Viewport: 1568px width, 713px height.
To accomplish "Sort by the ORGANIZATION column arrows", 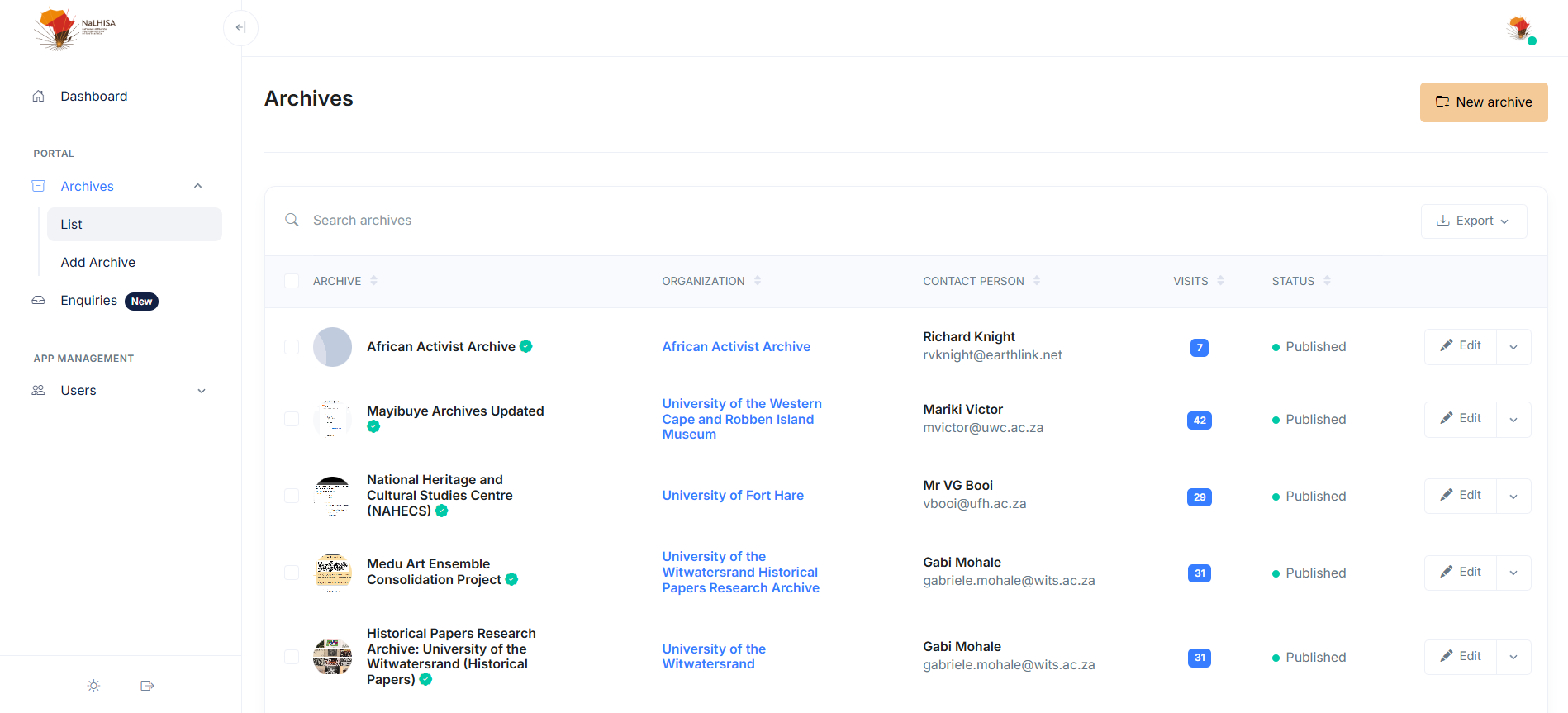I will pos(757,281).
